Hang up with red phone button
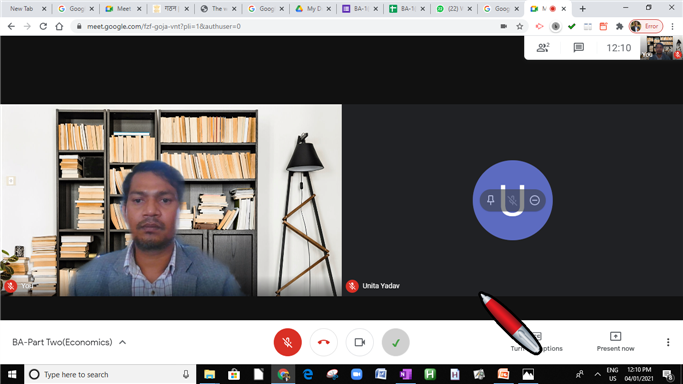The height and width of the screenshot is (384, 683). (324, 342)
